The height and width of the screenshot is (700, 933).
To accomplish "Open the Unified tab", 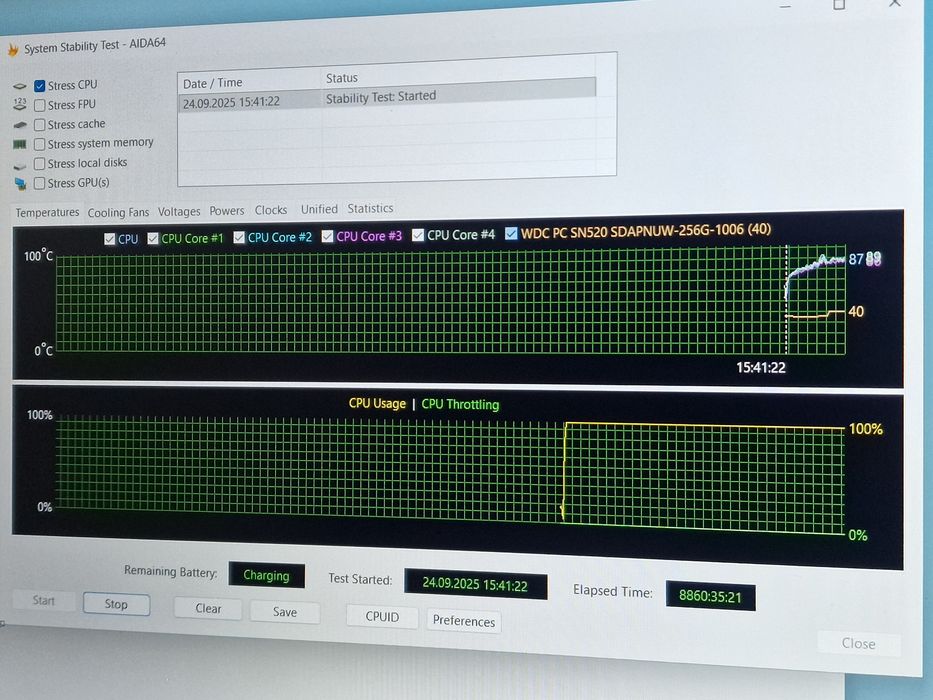I will (319, 209).
